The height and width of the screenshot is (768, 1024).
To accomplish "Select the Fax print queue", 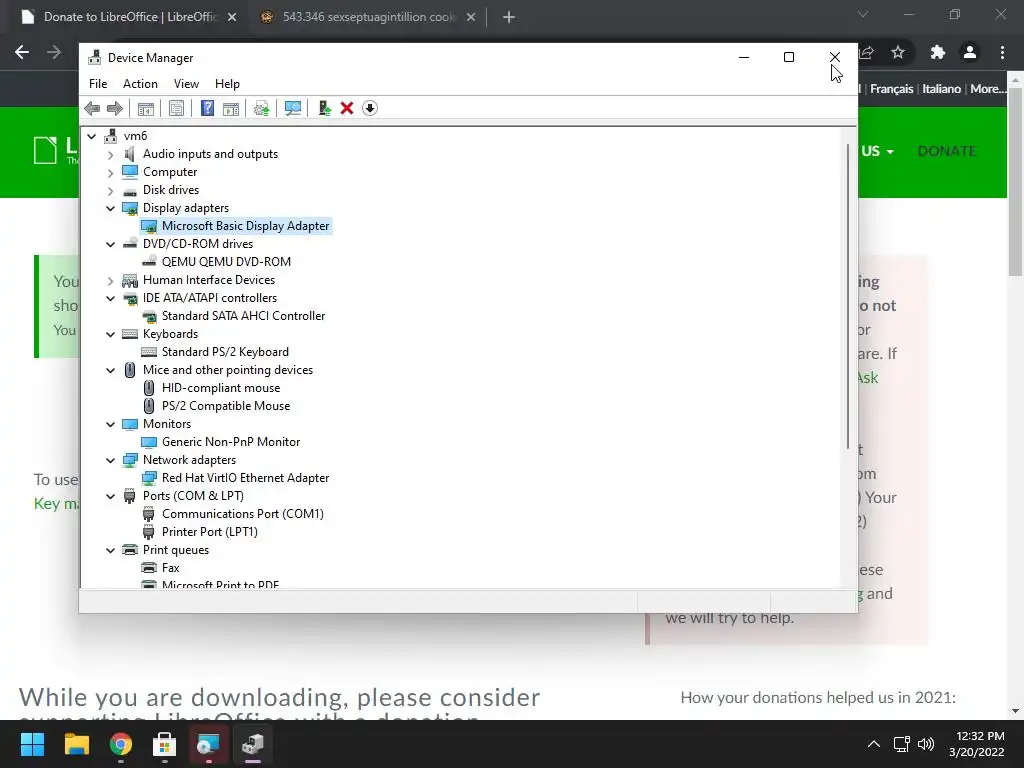I will (170, 568).
